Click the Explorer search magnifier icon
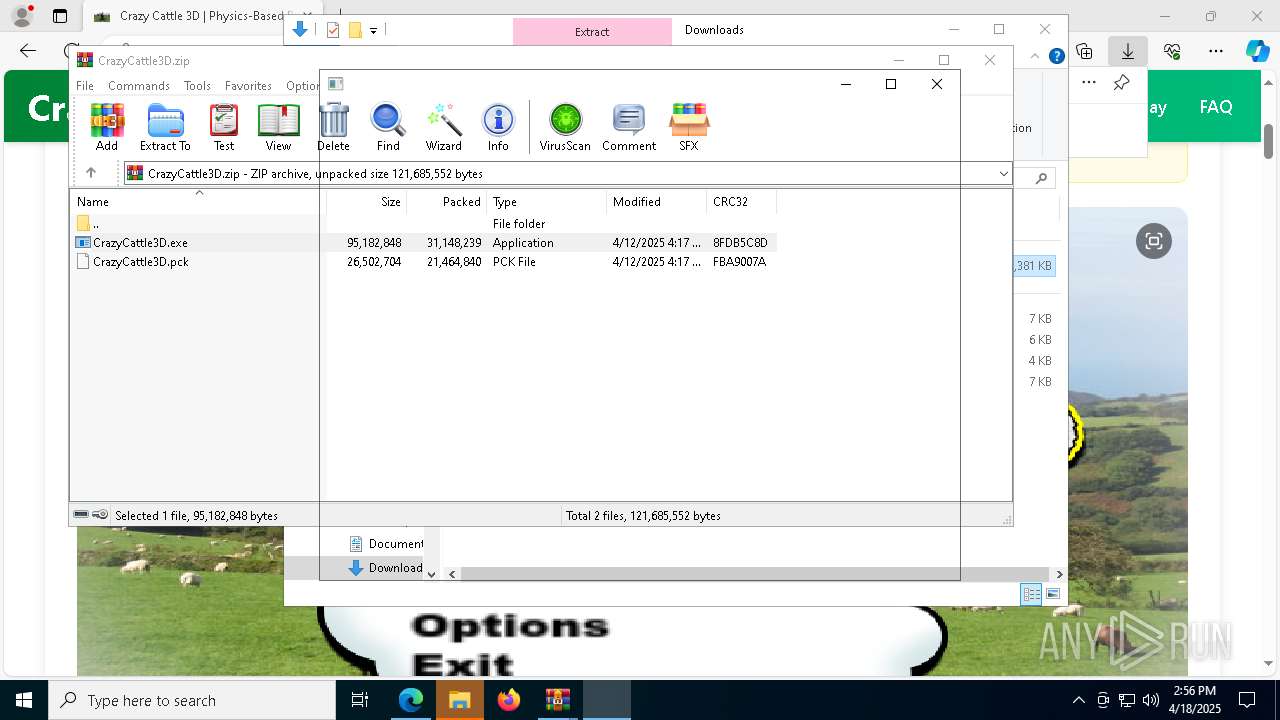 tap(1041, 178)
